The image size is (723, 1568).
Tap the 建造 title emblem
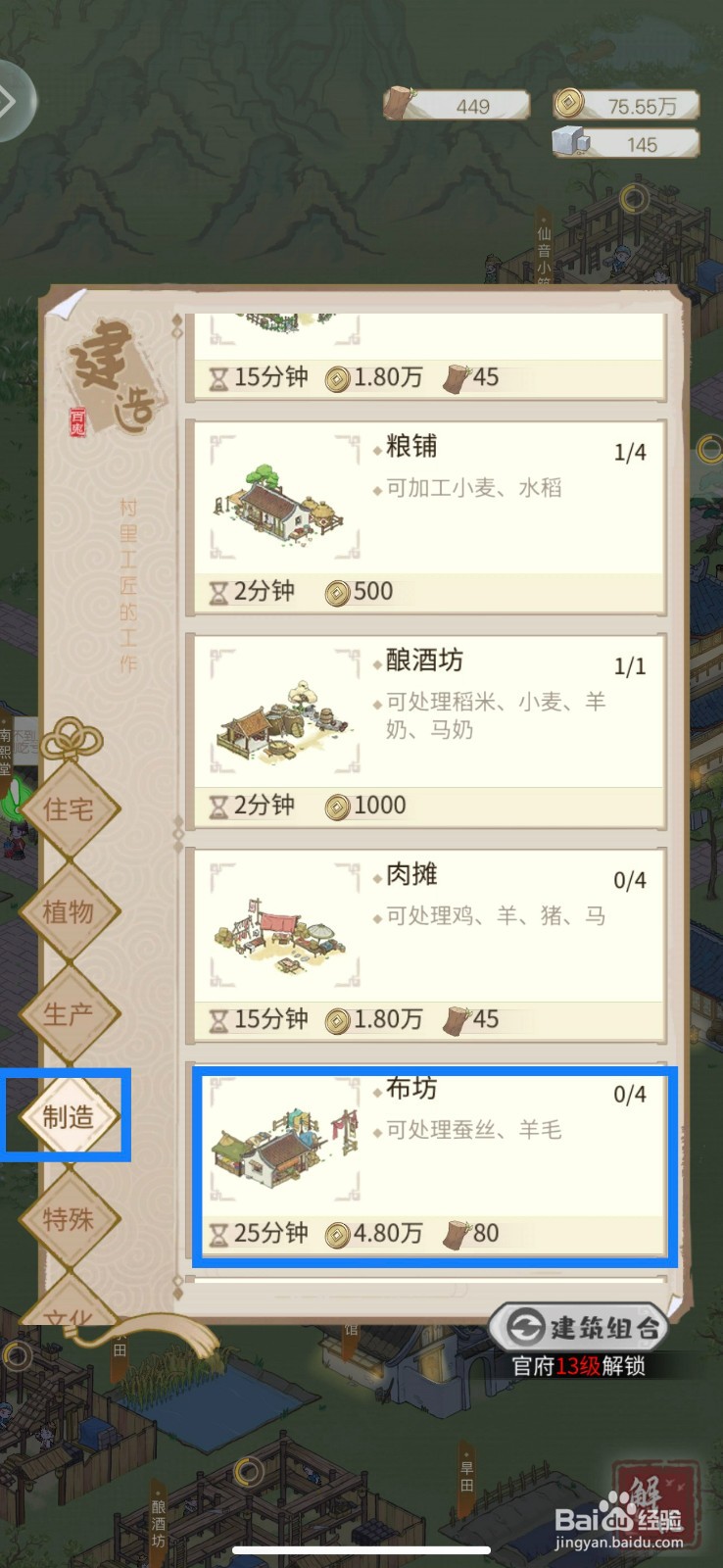coord(113,377)
